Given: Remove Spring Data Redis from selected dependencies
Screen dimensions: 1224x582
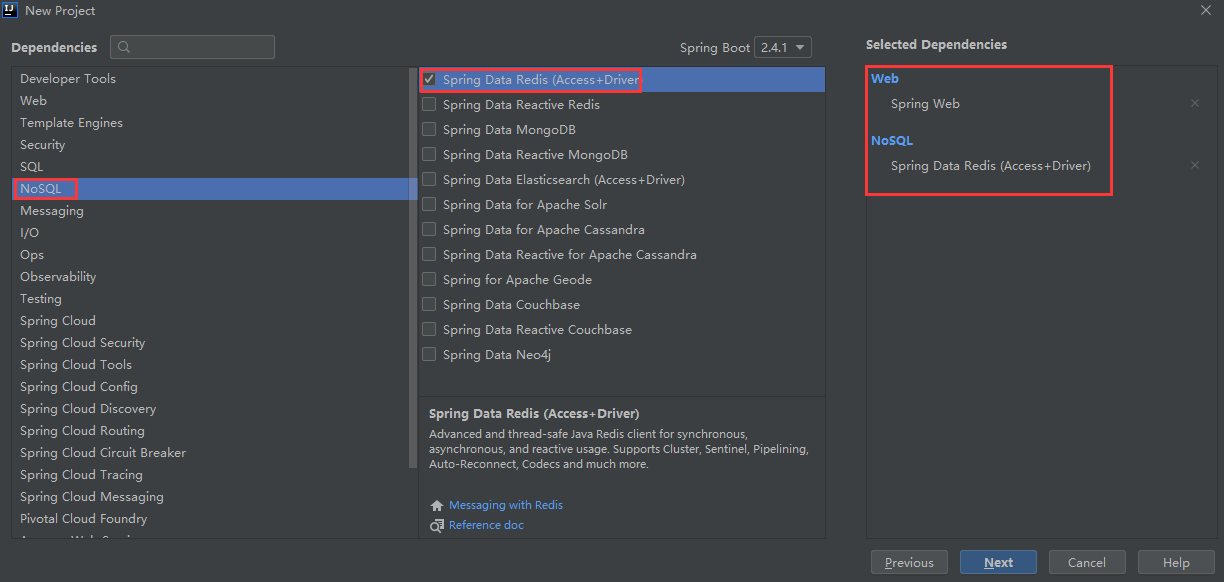Looking at the screenshot, I should click(x=1195, y=166).
